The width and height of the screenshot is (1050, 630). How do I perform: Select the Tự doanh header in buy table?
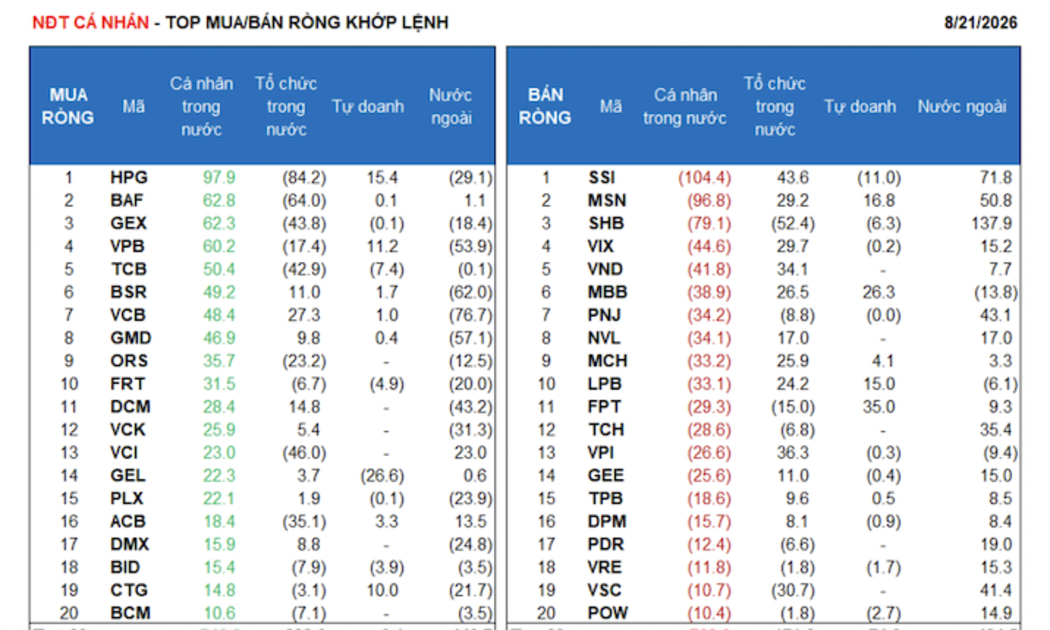[x=368, y=106]
